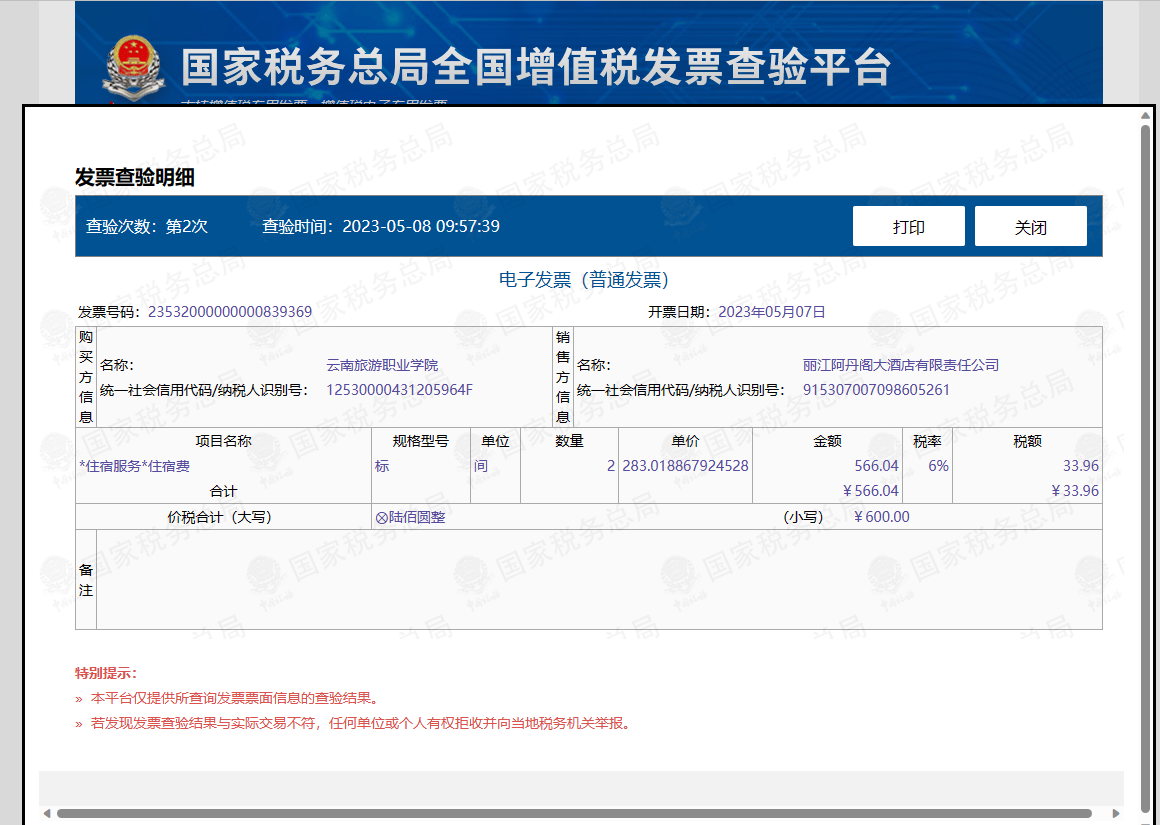
Task: Click the horizontal scrollbar right arrow
Action: (1115, 813)
